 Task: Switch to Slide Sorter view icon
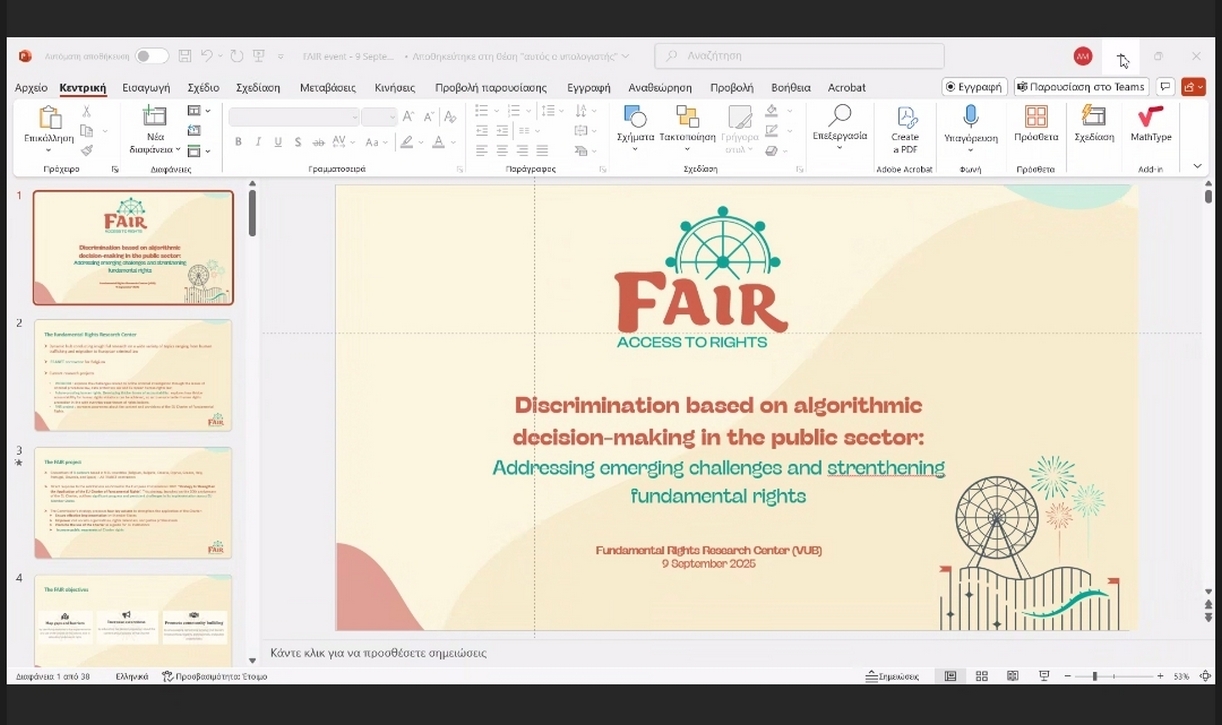[982, 677]
